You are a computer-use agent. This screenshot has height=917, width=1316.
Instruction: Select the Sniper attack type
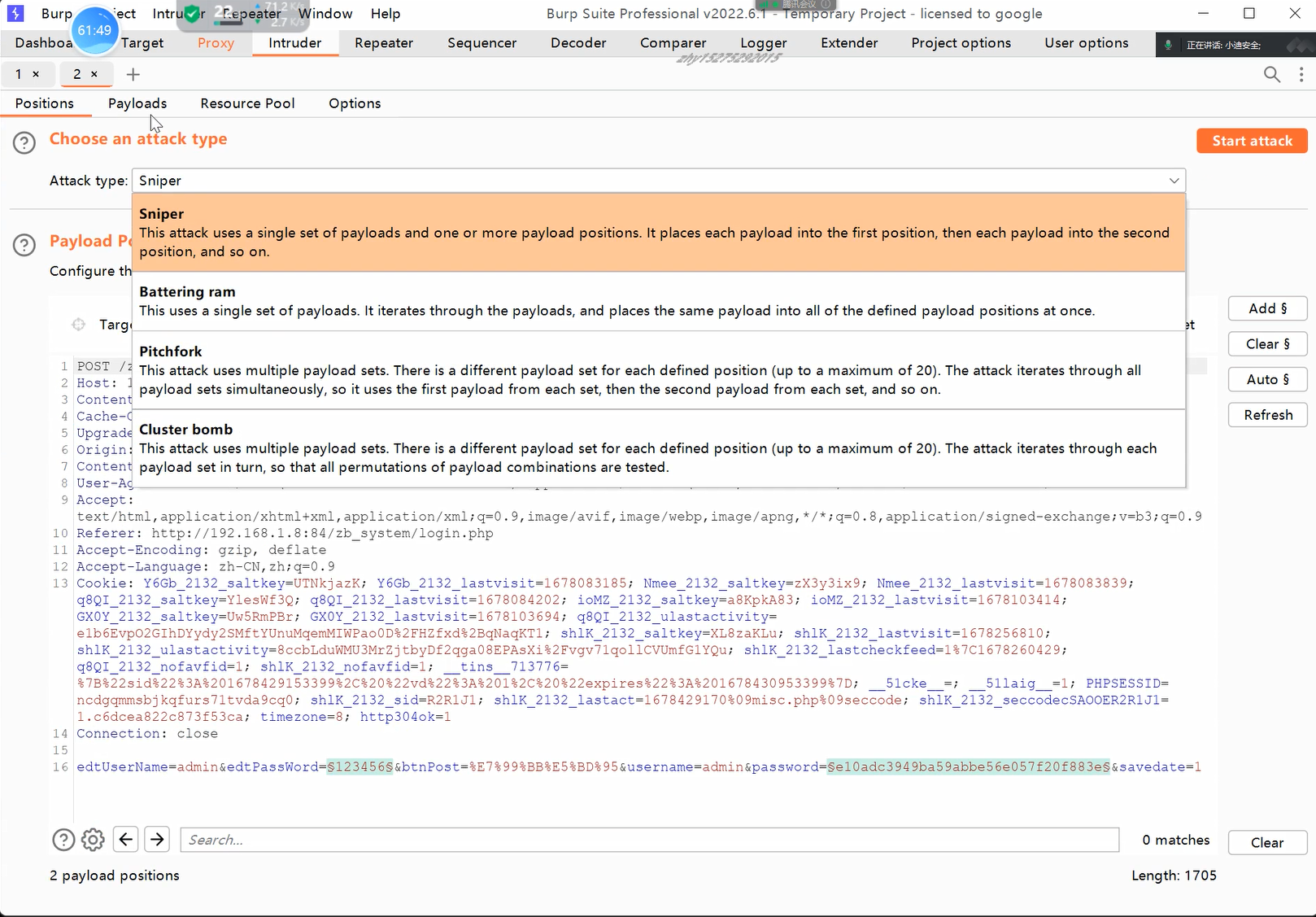[x=658, y=232]
